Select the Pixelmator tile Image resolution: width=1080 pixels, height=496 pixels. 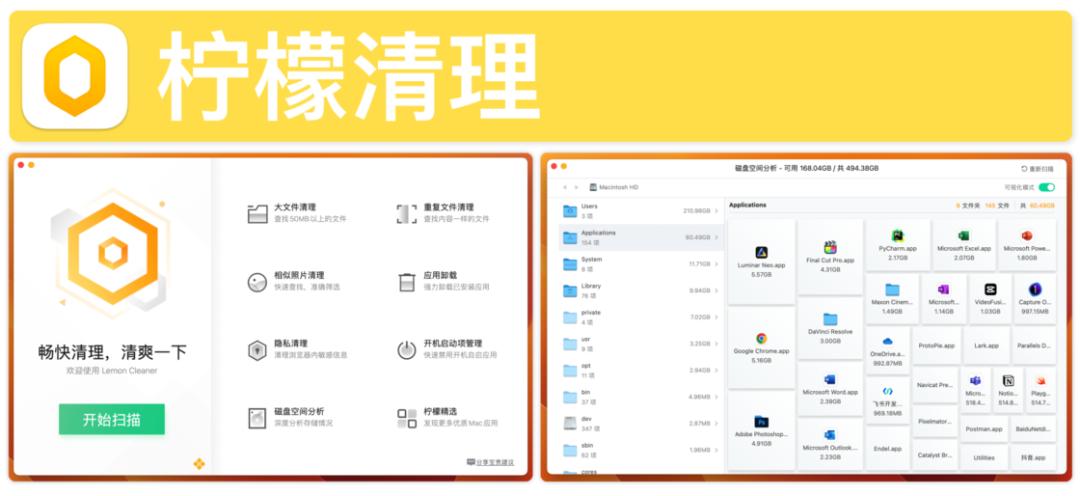935,421
